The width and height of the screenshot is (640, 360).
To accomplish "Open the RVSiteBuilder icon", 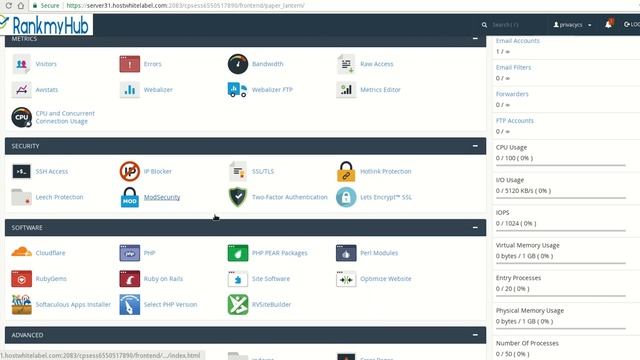I will coord(238,304).
